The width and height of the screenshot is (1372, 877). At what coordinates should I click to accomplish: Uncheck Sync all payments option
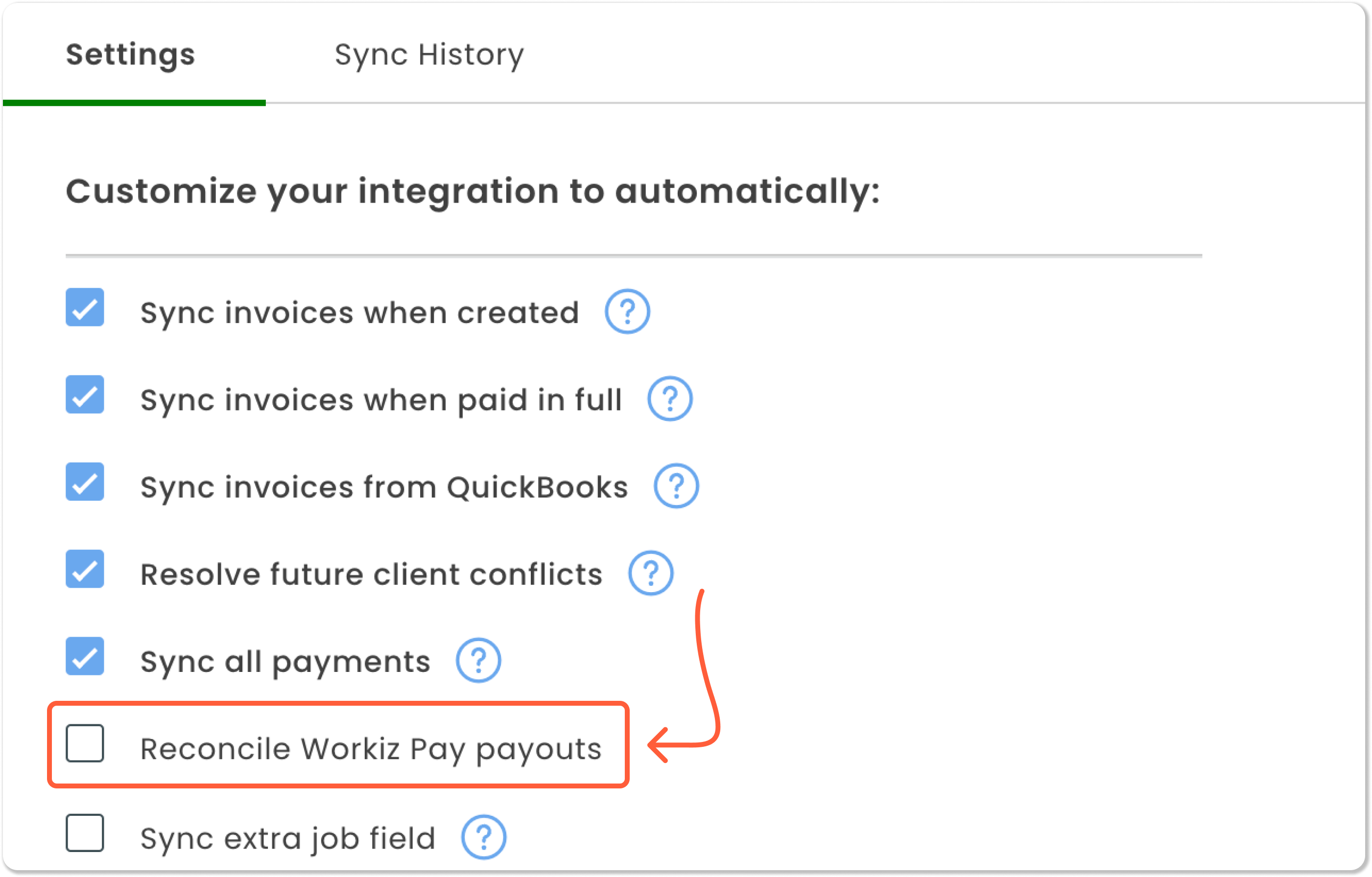pyautogui.click(x=85, y=656)
